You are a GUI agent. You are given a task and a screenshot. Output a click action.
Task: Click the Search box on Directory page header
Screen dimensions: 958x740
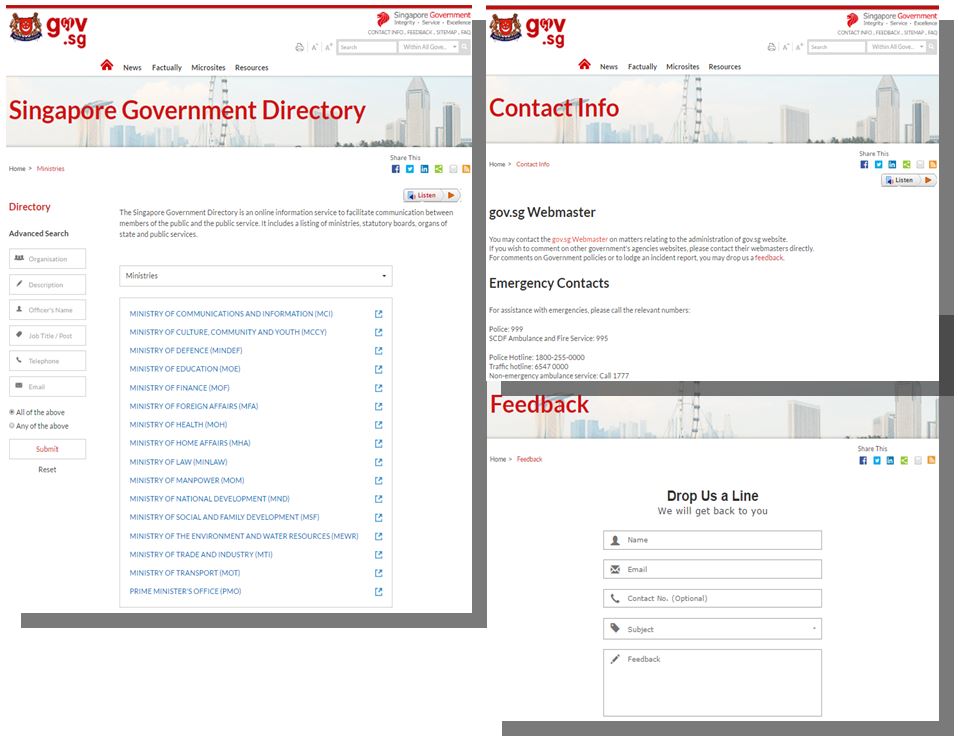pyautogui.click(x=367, y=47)
